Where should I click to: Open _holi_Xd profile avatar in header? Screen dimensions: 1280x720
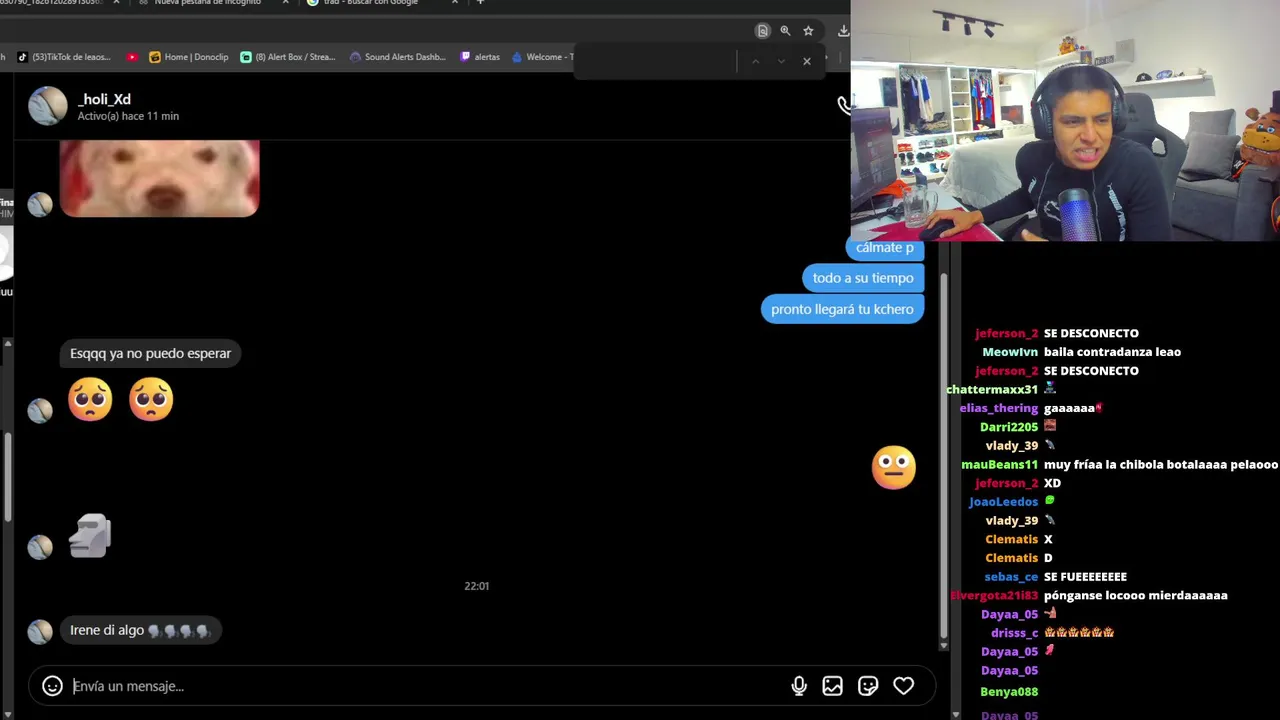click(x=47, y=106)
